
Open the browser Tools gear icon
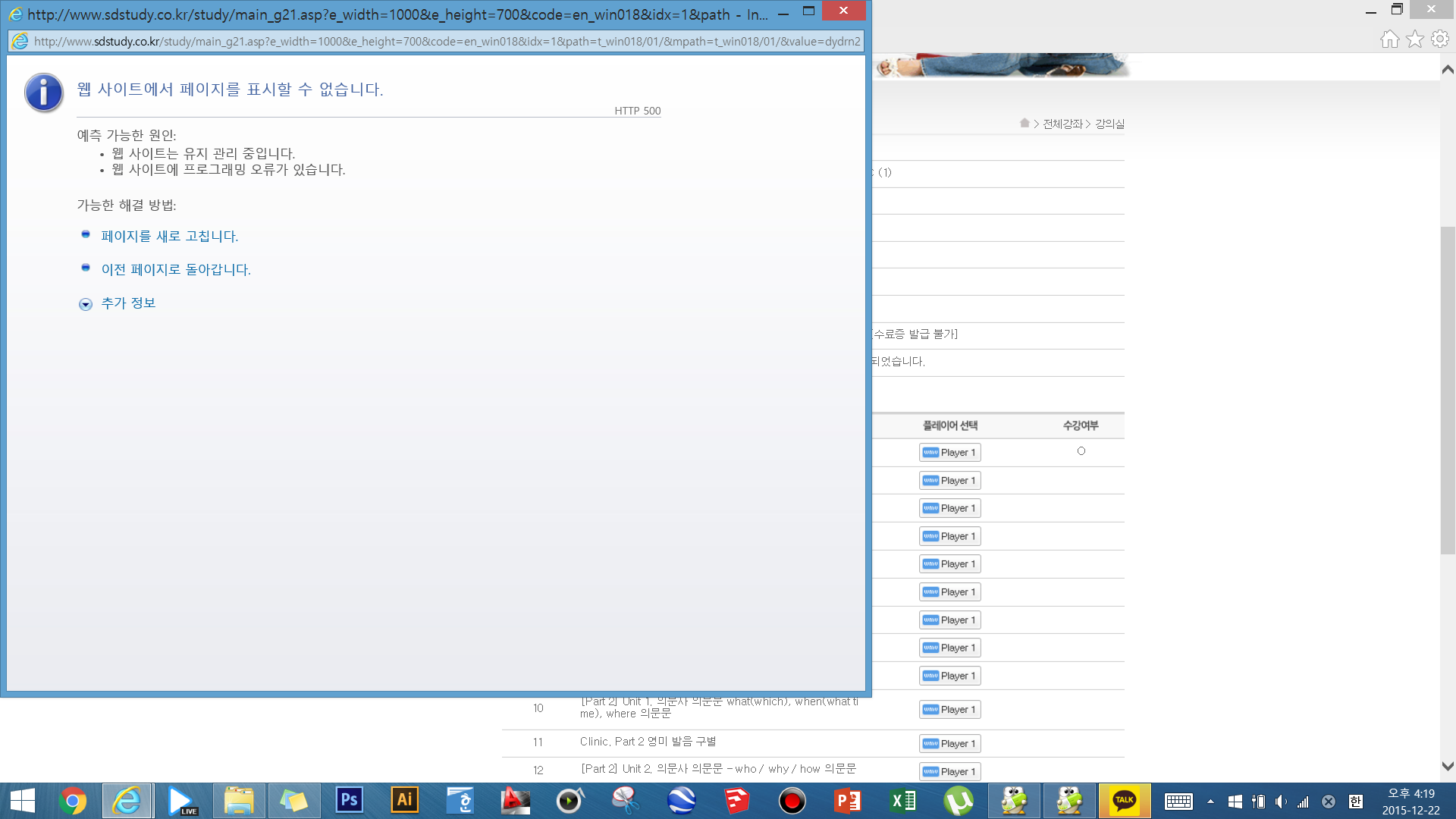1439,39
